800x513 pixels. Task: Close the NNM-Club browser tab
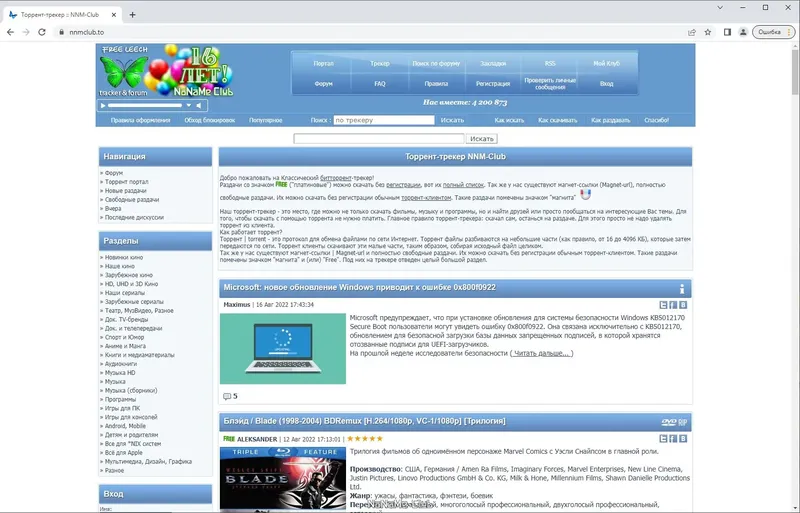click(114, 15)
